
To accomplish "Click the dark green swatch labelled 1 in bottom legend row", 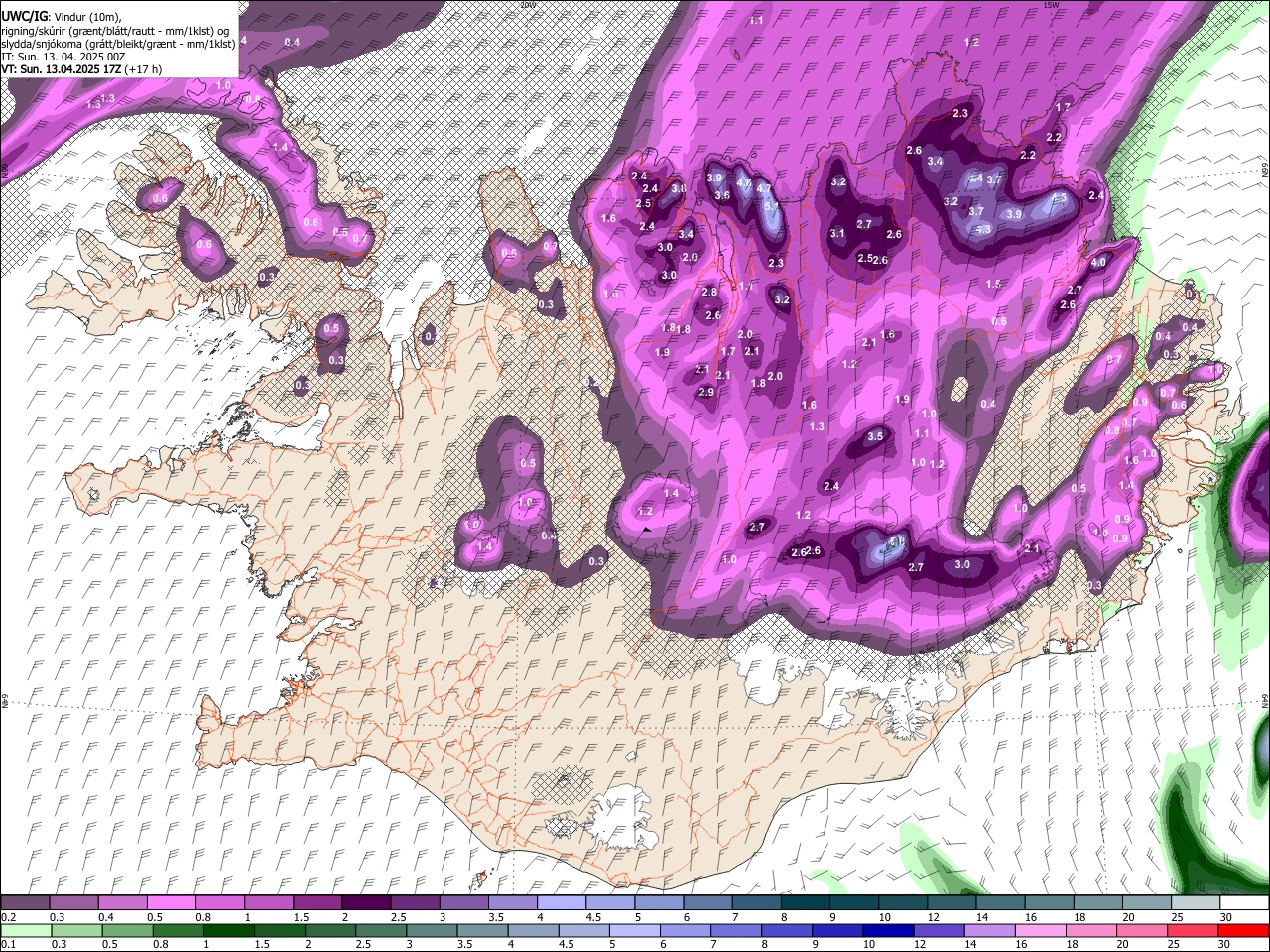I will [228, 930].
